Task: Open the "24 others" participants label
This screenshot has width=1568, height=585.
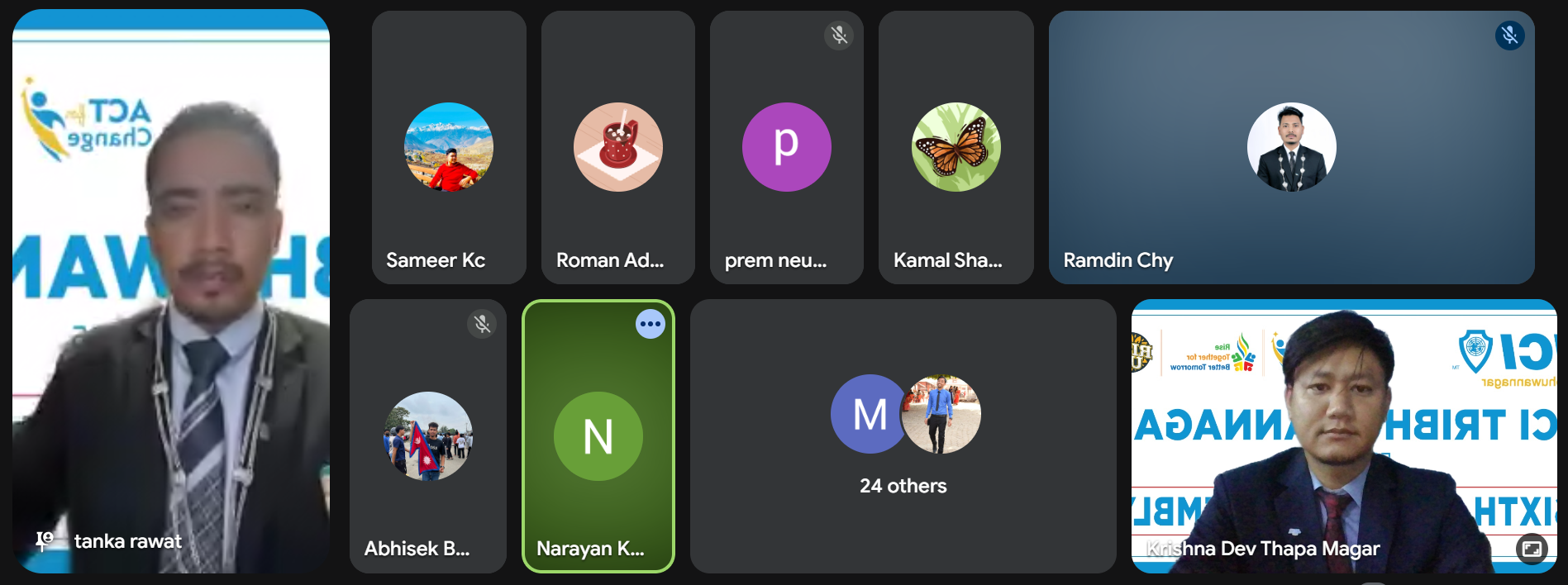Action: (x=903, y=486)
